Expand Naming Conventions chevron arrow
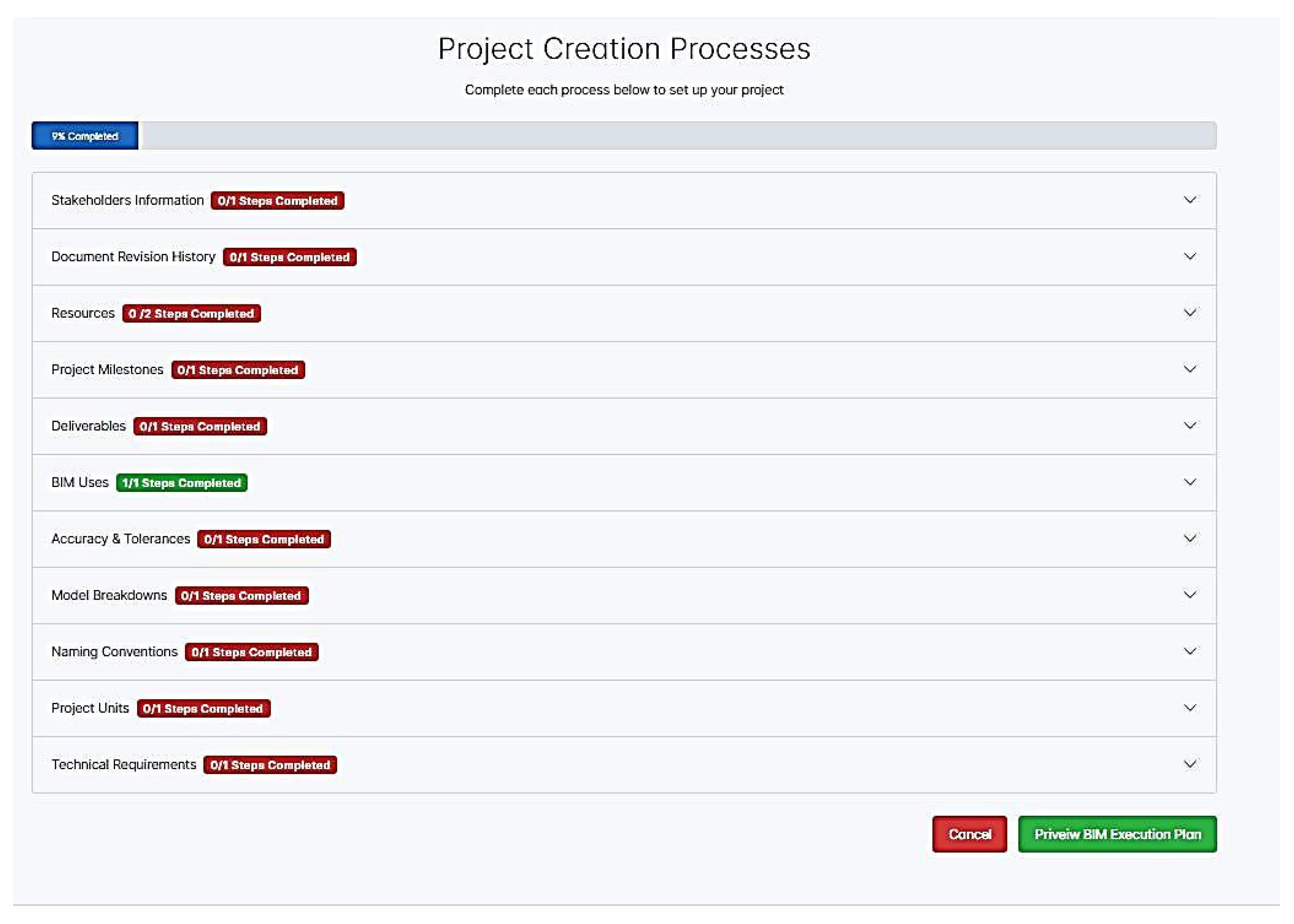 pos(1189,651)
